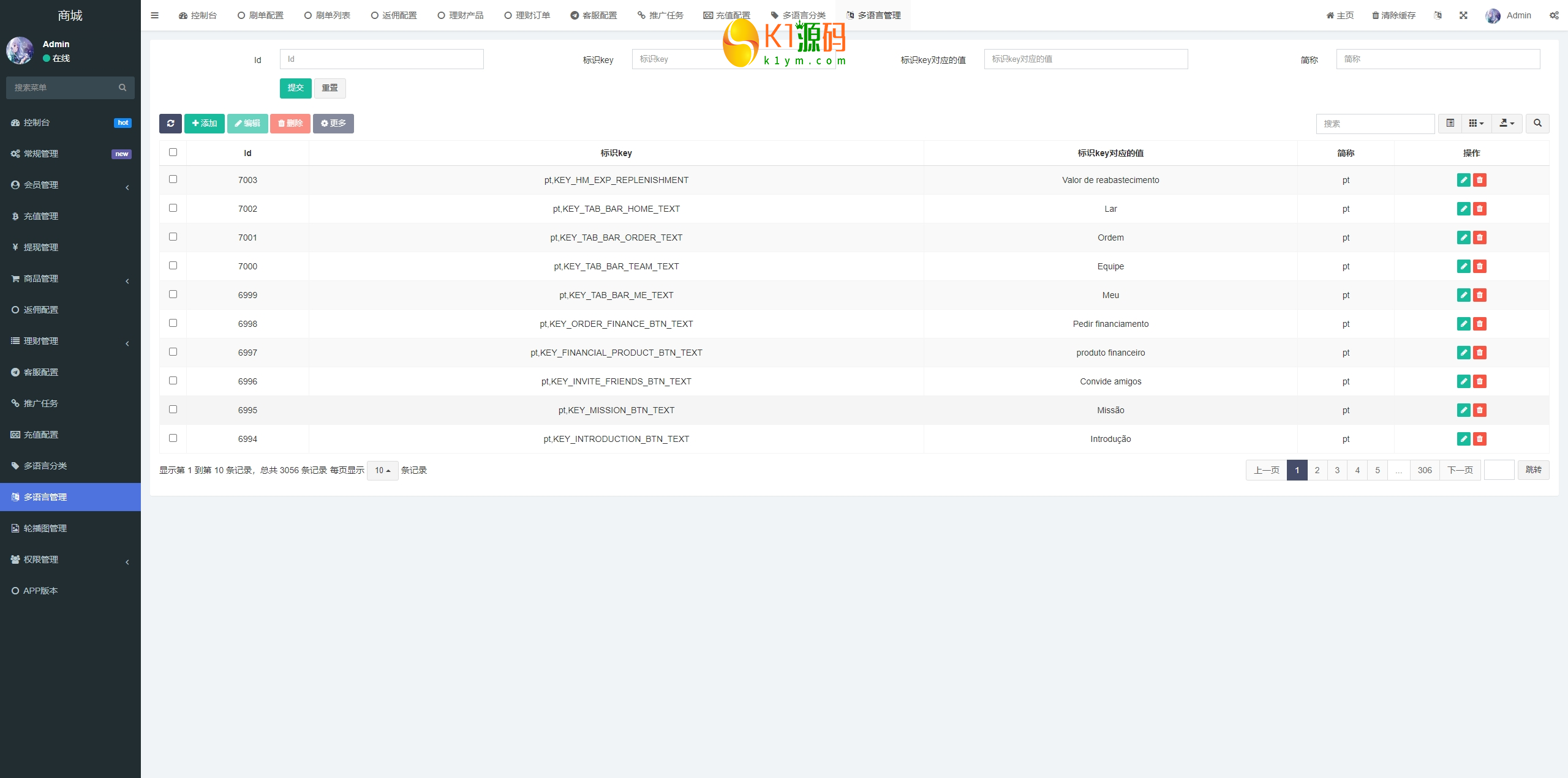This screenshot has height=778, width=1568.
Task: Go to page 3 in pagination
Action: coord(1337,470)
